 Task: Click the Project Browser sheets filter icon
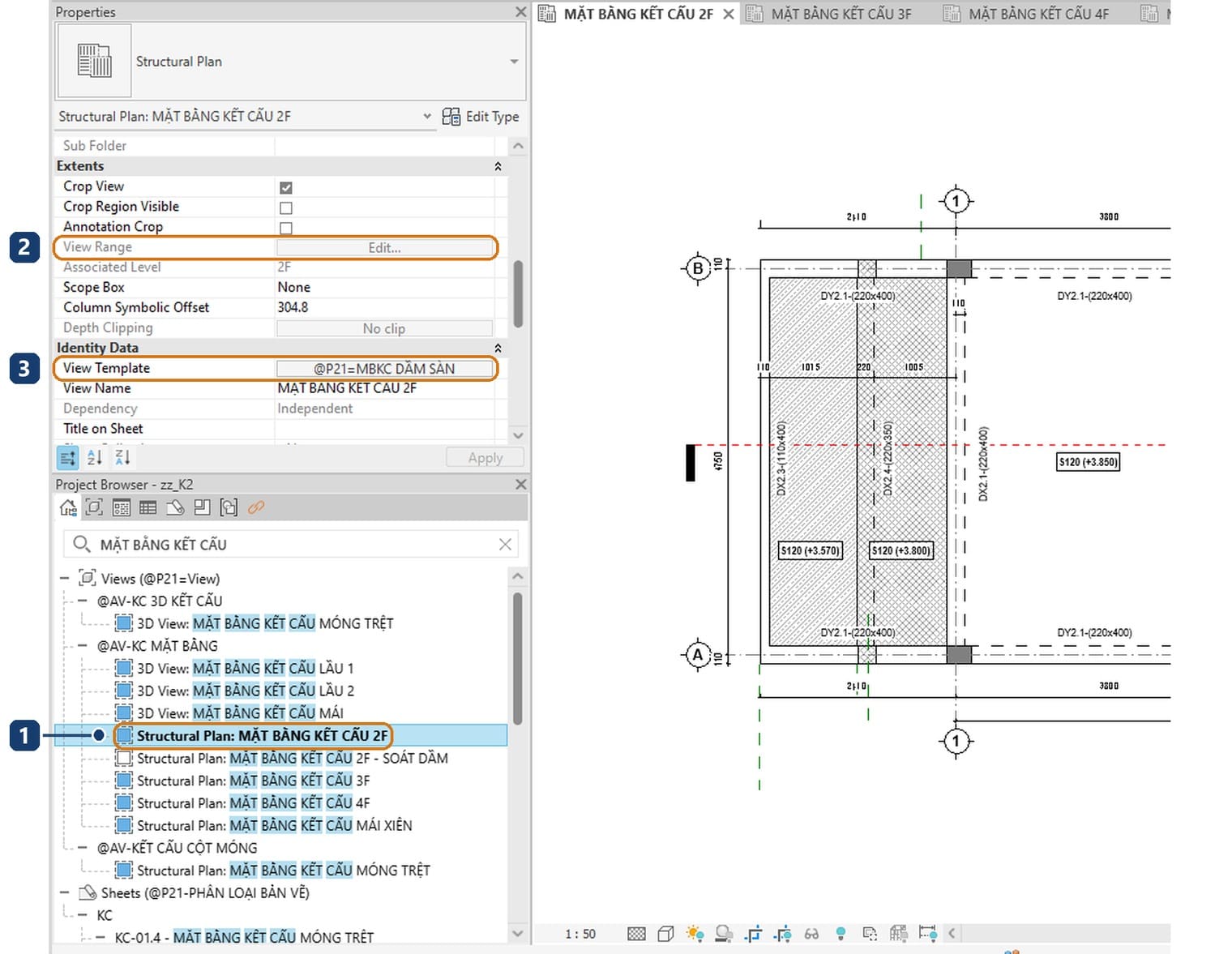(x=175, y=507)
